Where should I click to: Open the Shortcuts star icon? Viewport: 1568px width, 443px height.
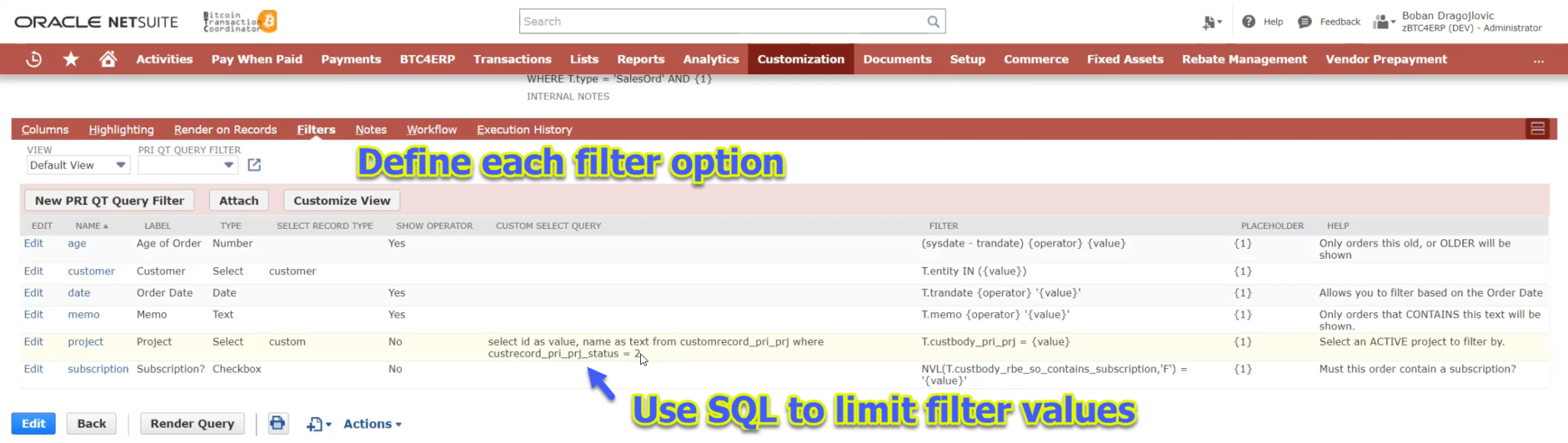coord(71,59)
